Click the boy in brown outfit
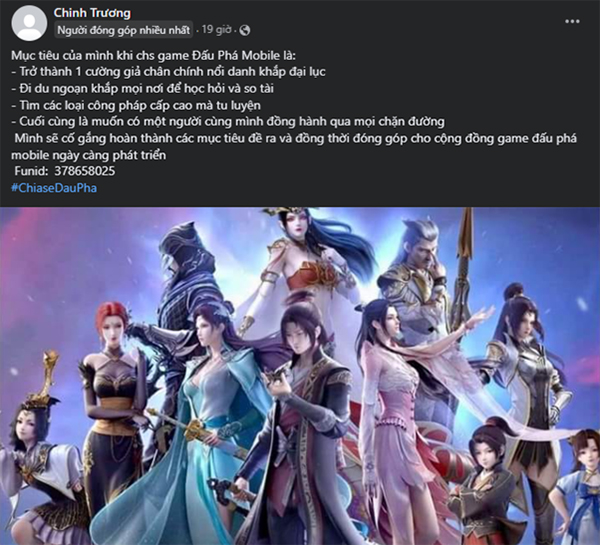600x545 pixels. pos(486,486)
